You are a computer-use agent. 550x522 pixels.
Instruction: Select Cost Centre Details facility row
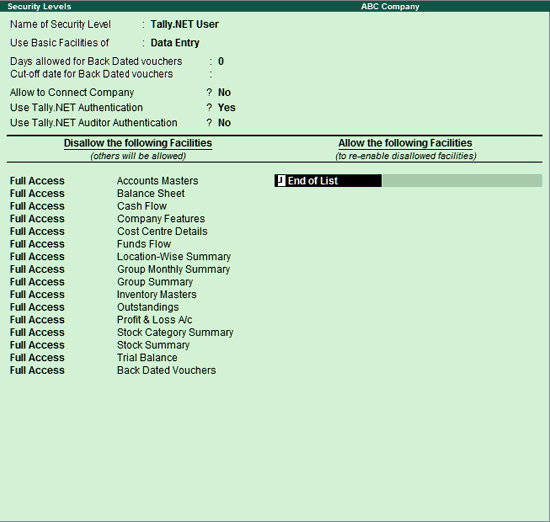click(162, 231)
